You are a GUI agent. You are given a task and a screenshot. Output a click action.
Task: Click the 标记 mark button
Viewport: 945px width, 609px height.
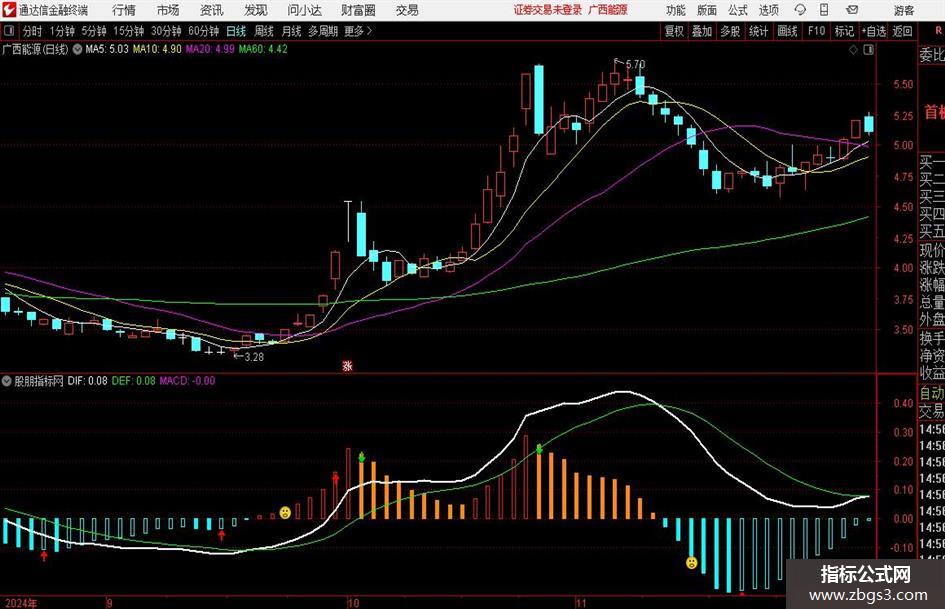844,31
